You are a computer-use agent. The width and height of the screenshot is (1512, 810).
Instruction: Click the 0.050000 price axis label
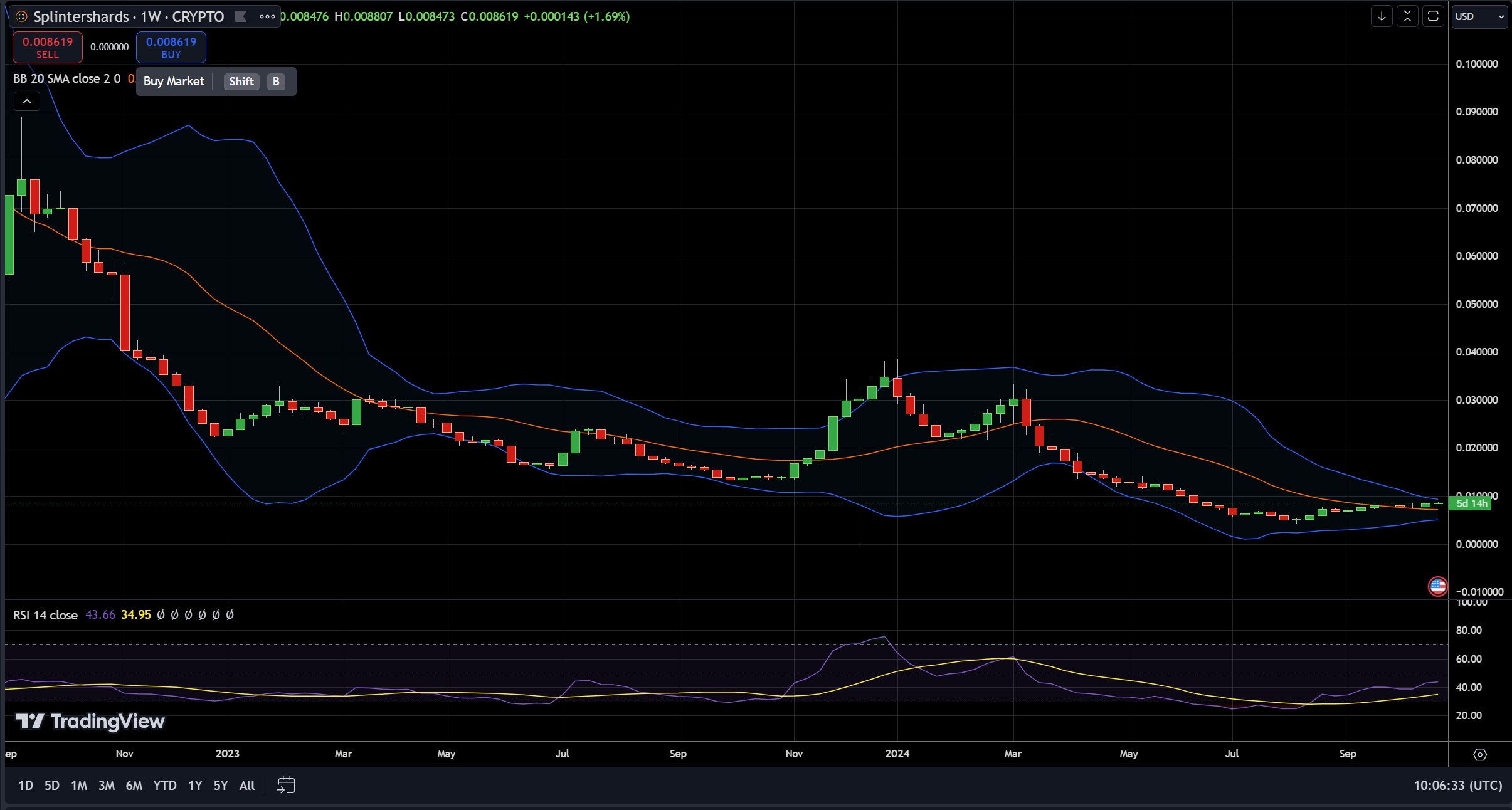(x=1477, y=304)
